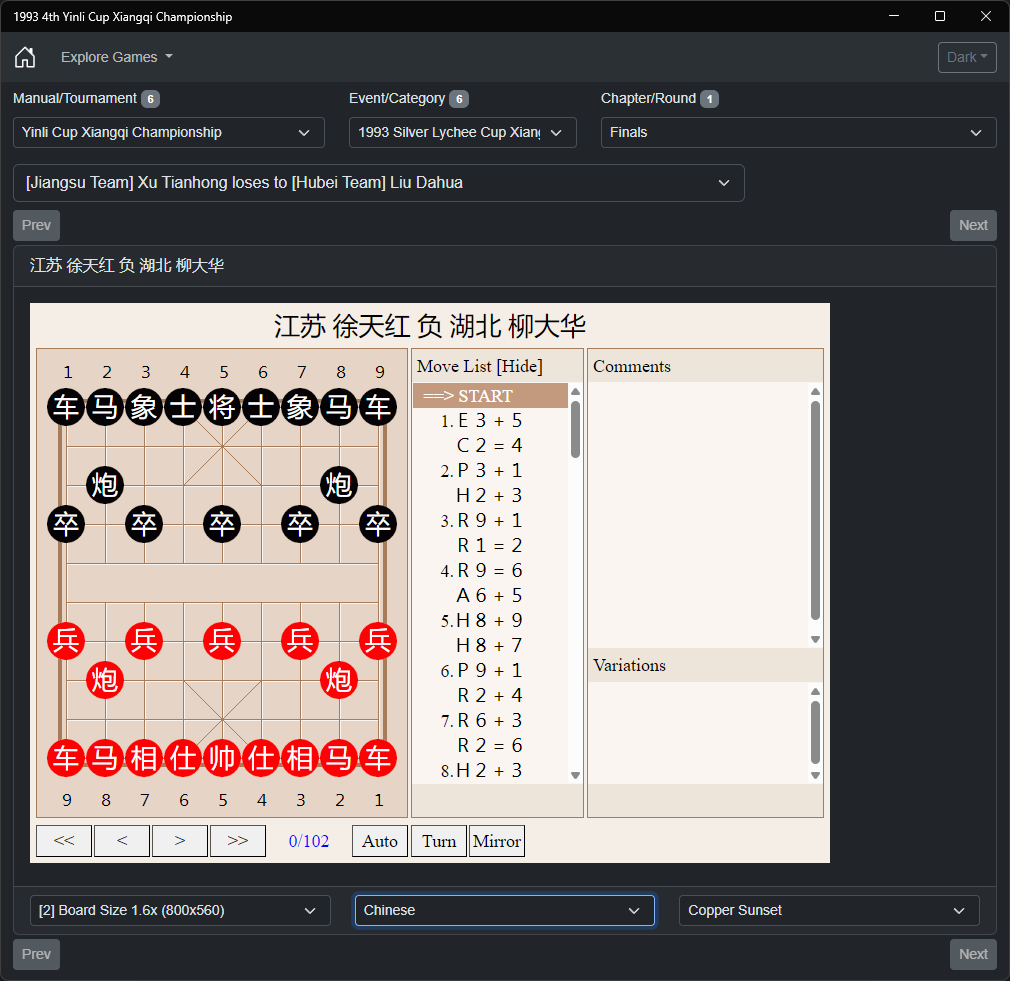
Task: Jump to first move with << button
Action: point(64,841)
